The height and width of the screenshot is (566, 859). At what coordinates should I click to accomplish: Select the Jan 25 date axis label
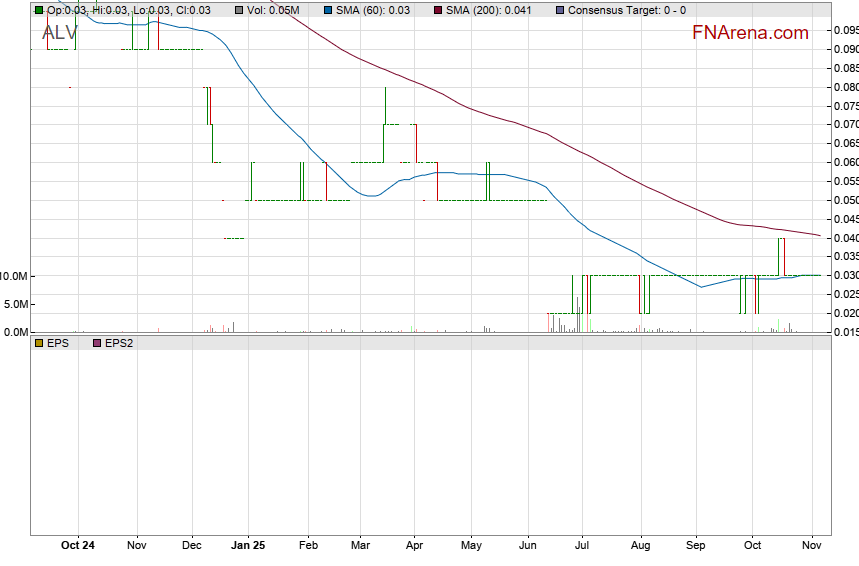tap(248, 545)
